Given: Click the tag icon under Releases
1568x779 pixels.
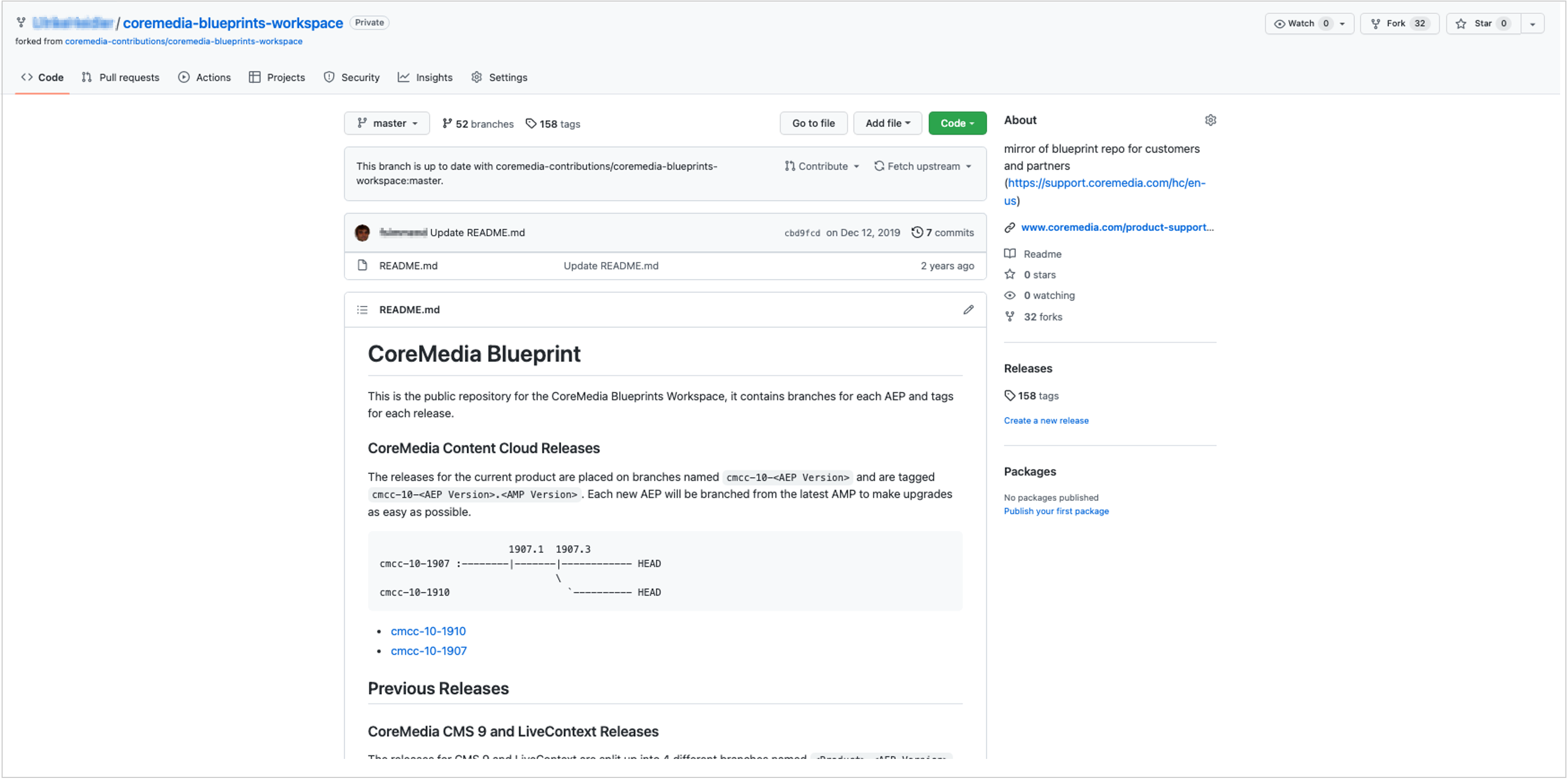Looking at the screenshot, I should 1010,396.
